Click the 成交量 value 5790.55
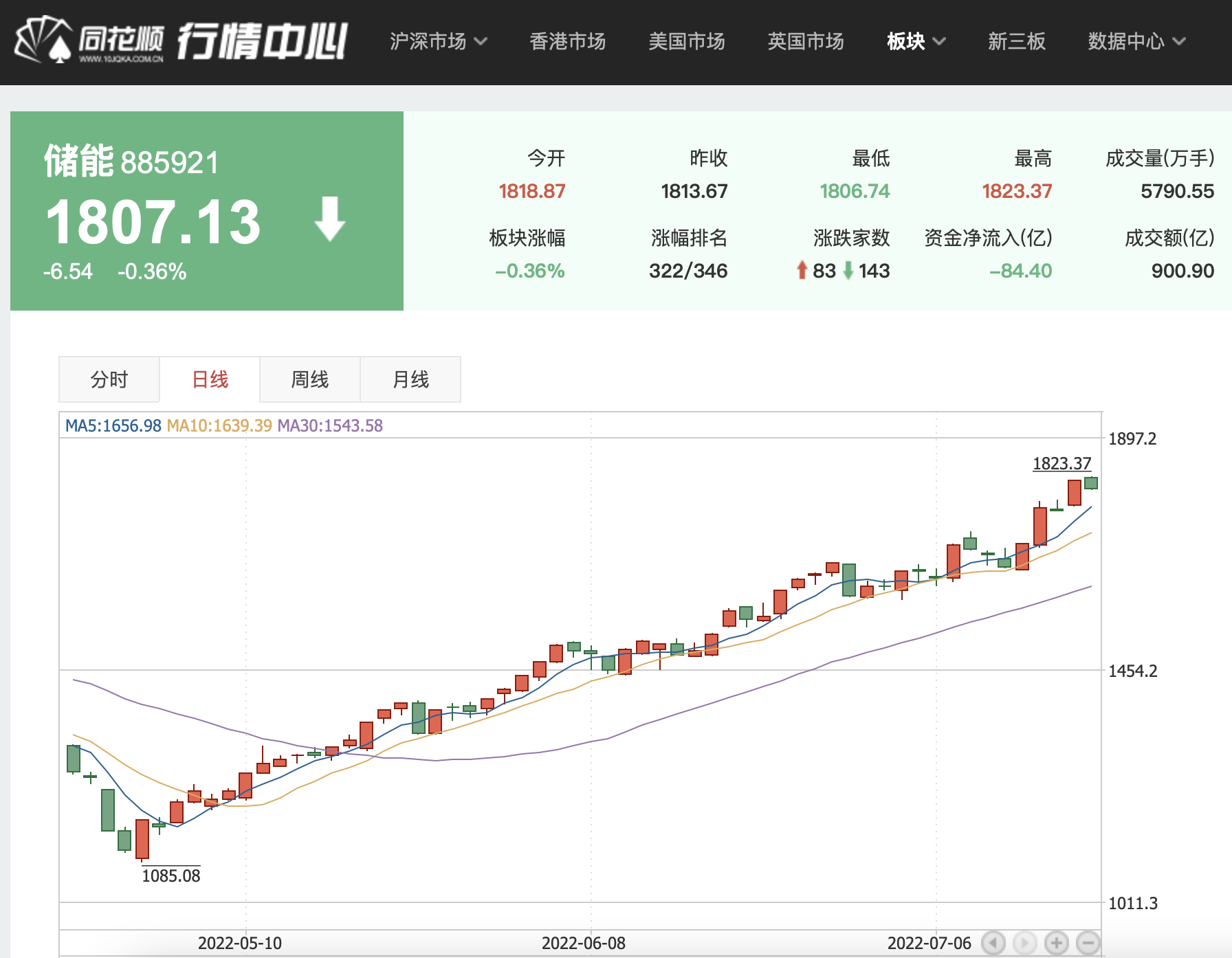This screenshot has height=958, width=1232. coord(1178,191)
